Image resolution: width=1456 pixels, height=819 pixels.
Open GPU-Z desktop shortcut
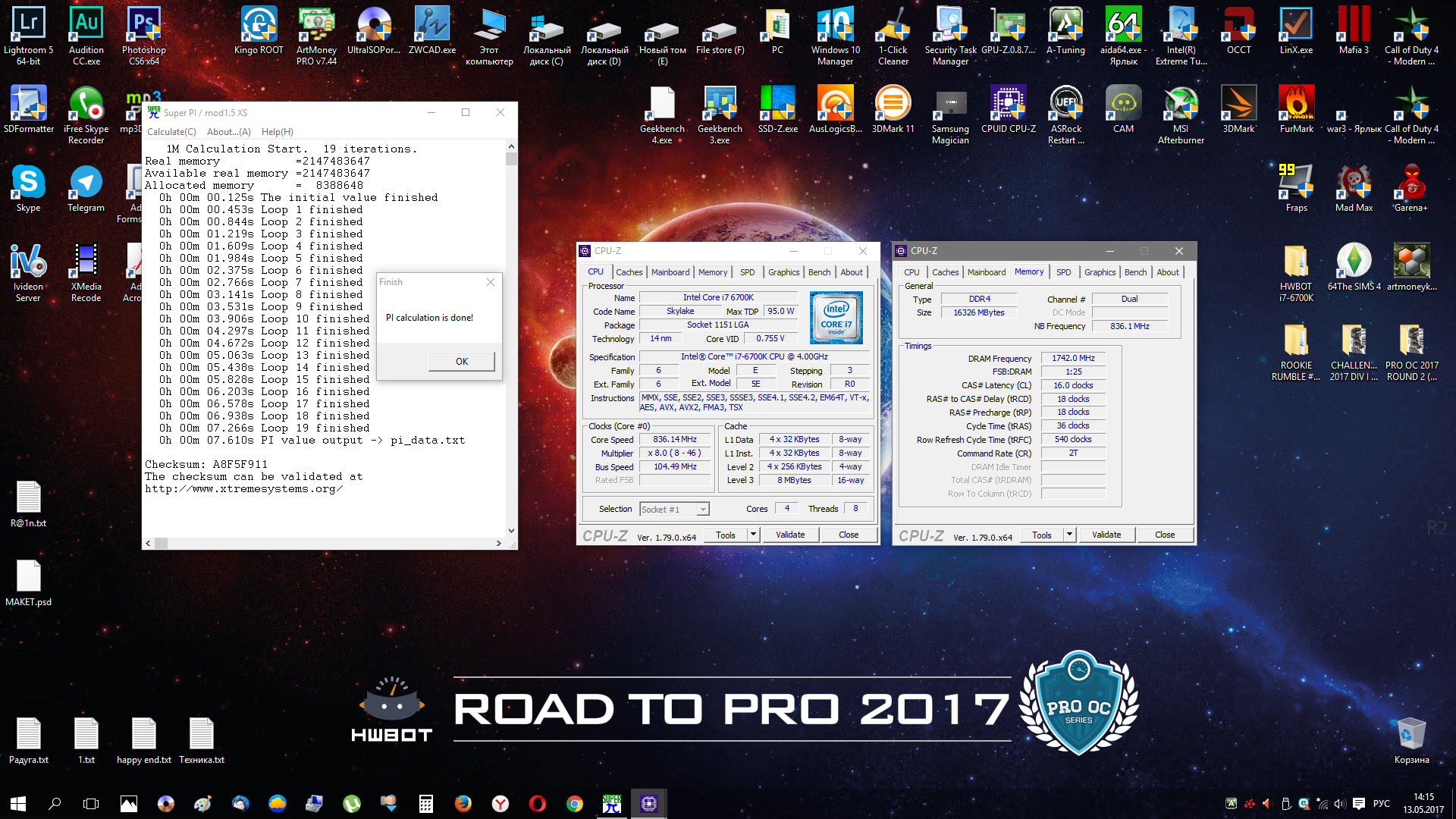(1008, 30)
